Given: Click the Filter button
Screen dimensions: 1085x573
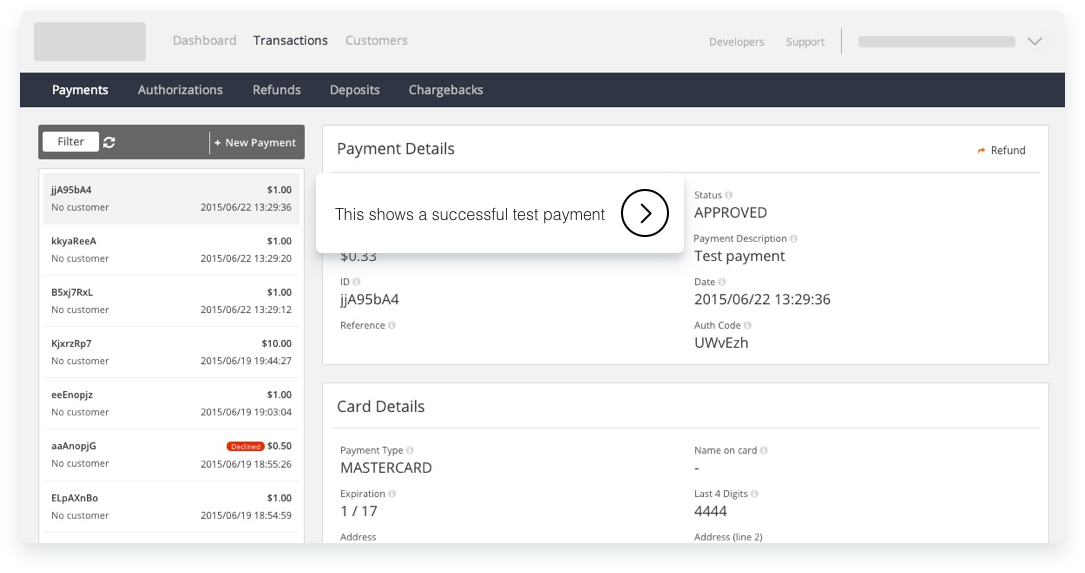Looking at the screenshot, I should click(71, 142).
